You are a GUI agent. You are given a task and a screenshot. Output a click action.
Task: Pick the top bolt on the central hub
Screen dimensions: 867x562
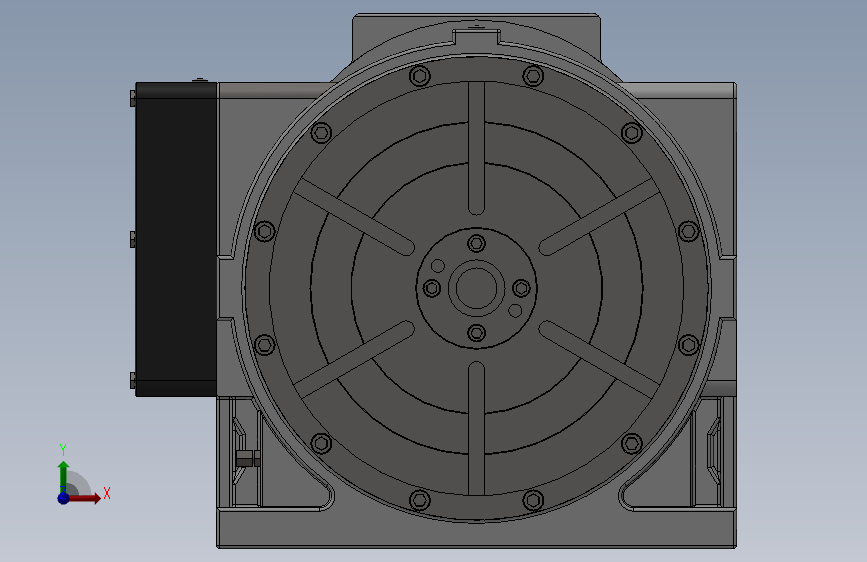click(x=477, y=243)
